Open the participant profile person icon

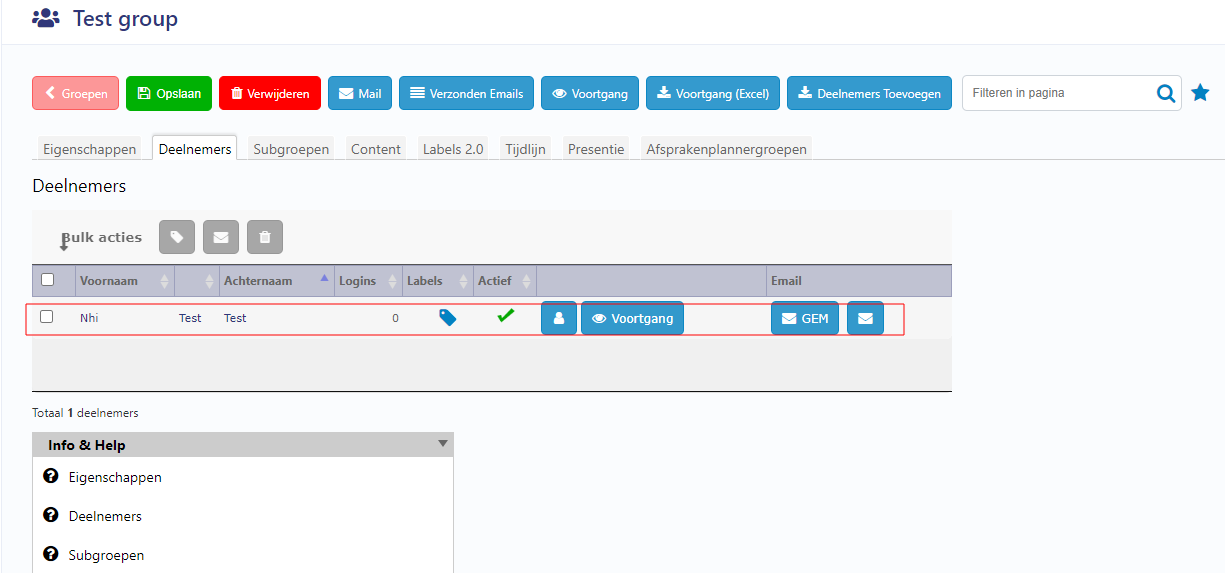pos(559,319)
